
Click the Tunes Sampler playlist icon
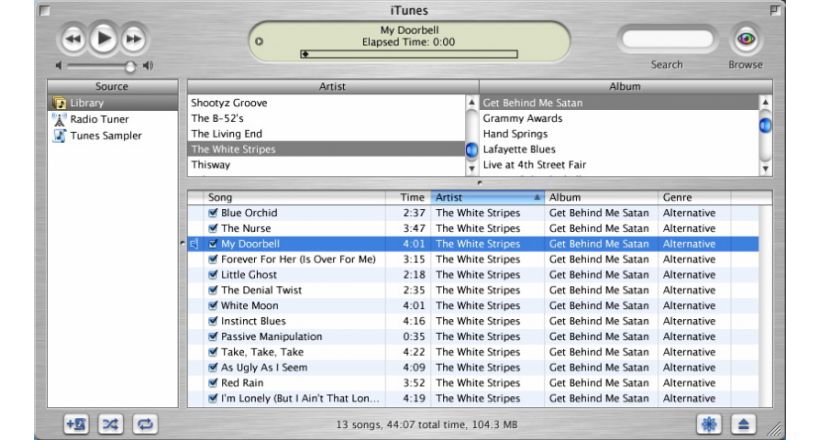tap(60, 136)
